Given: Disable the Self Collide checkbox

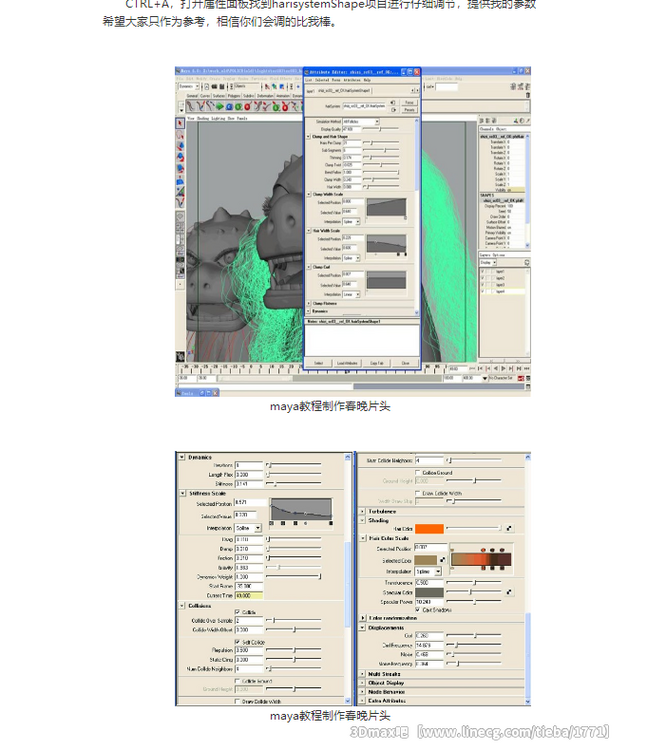Looking at the screenshot, I should point(237,642).
